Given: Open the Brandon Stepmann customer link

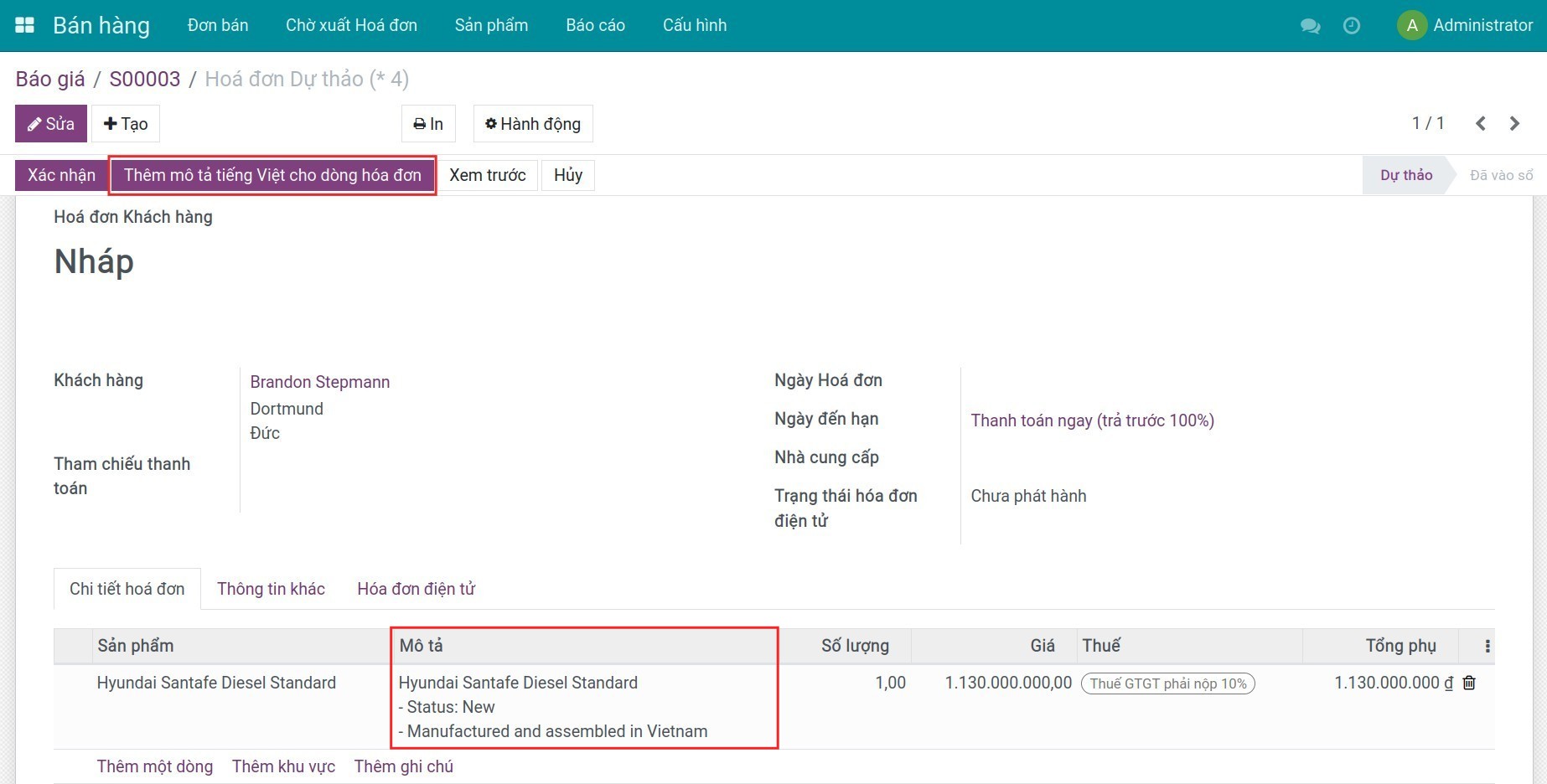Looking at the screenshot, I should (x=319, y=382).
